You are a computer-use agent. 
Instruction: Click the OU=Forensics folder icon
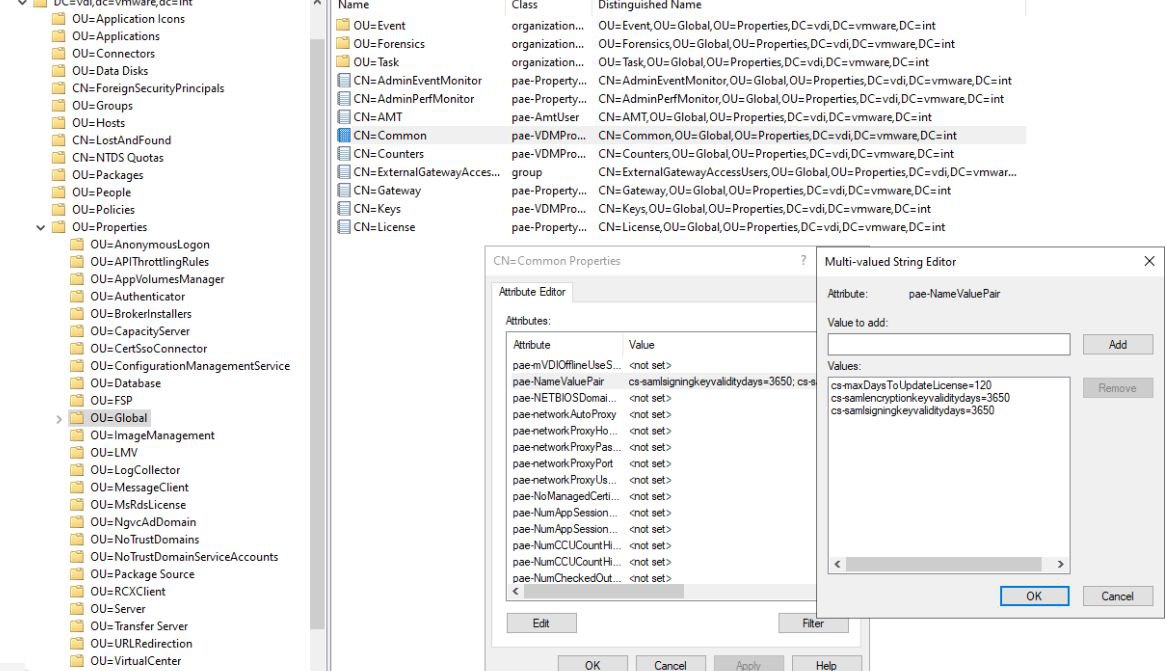[343, 44]
